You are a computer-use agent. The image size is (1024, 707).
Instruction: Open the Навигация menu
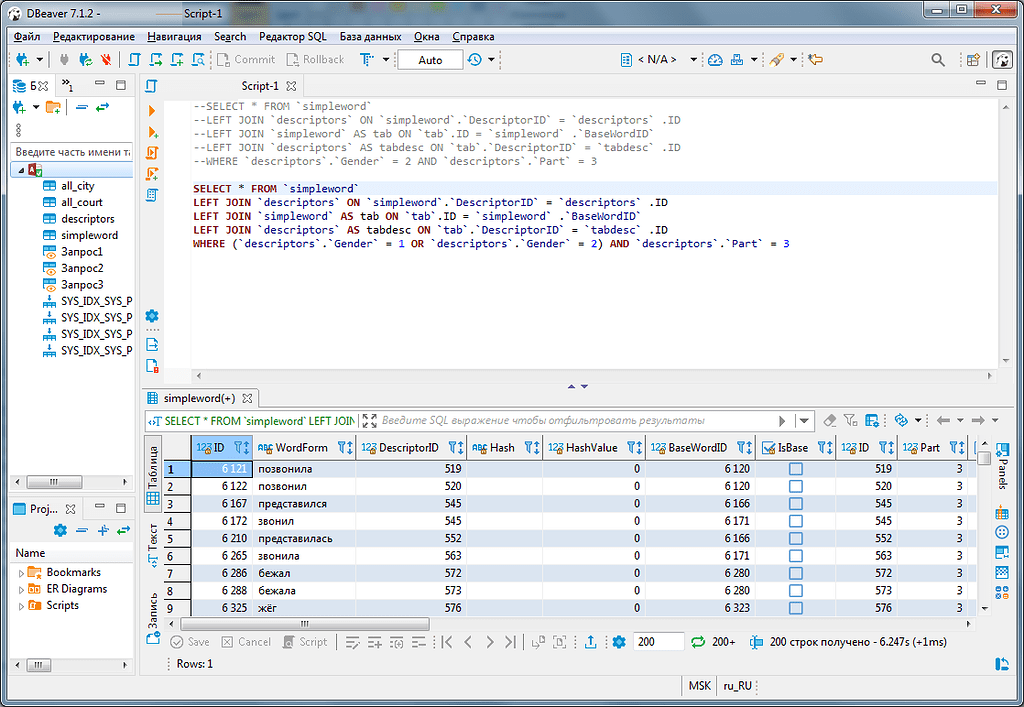(x=174, y=37)
